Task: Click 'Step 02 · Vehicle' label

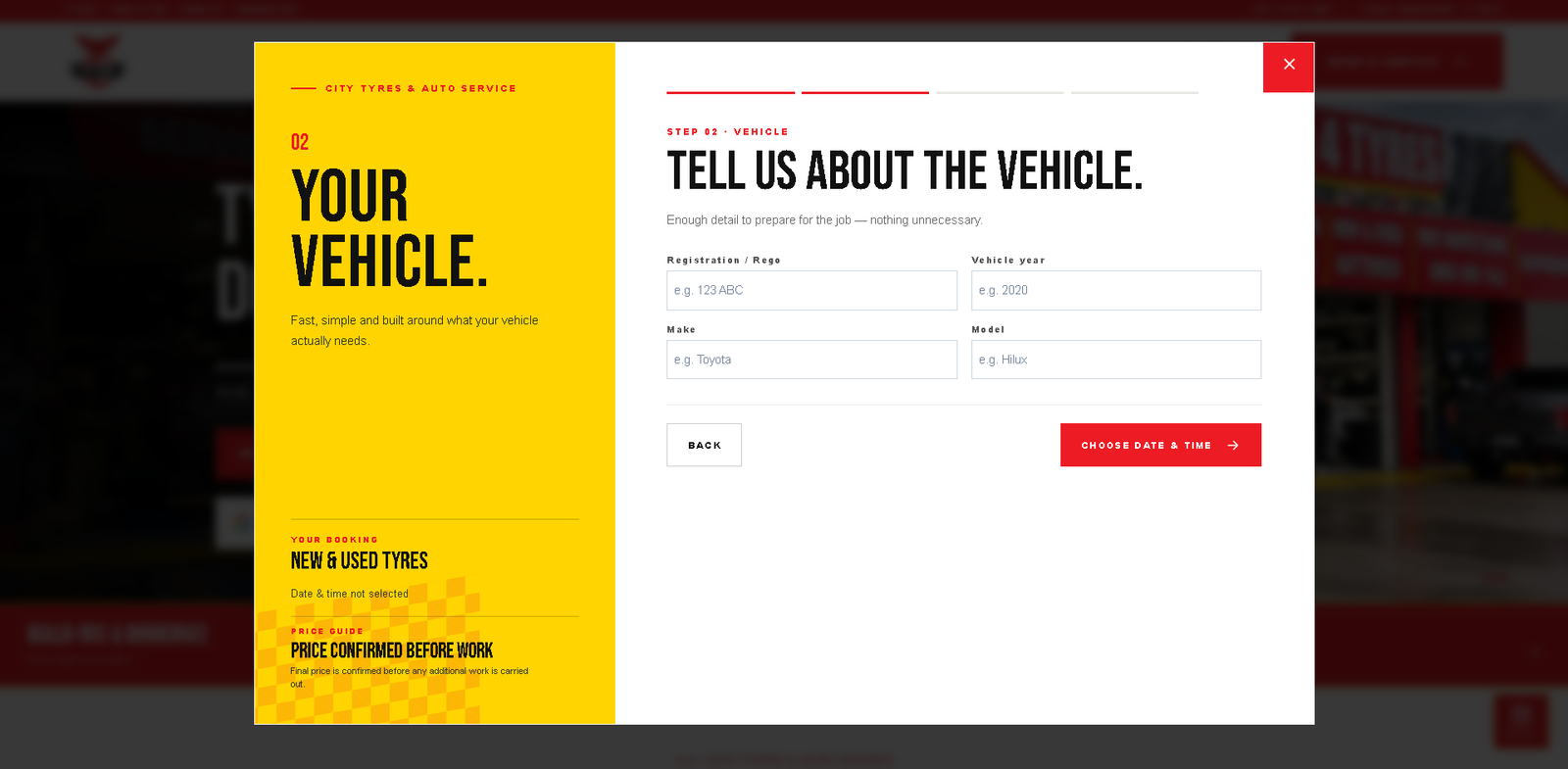Action: point(727,131)
